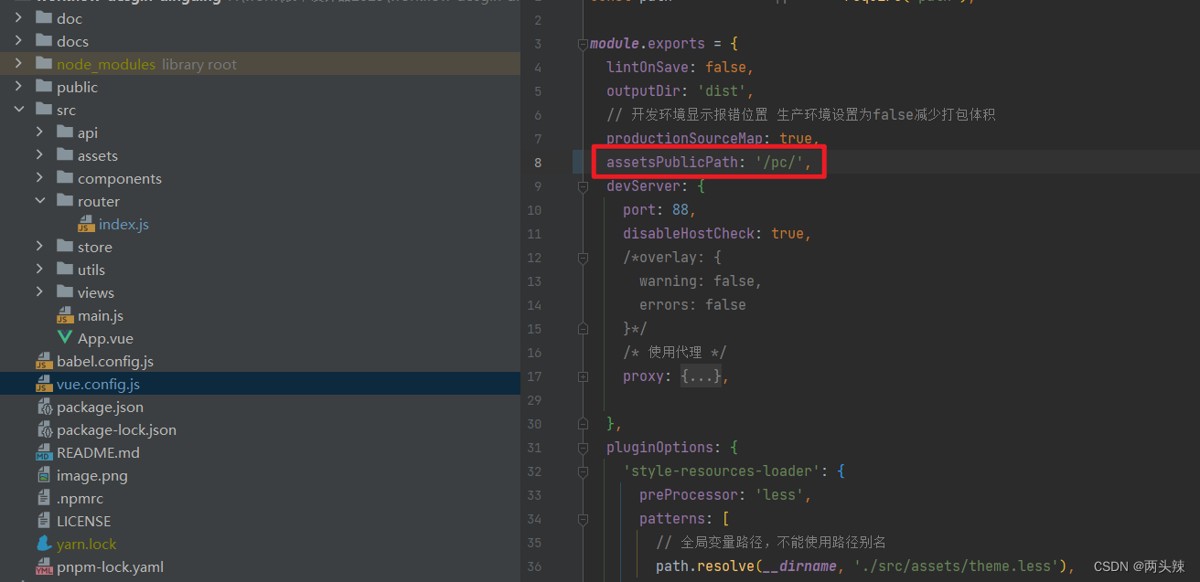Click the folder icon of public
Screen dimensions: 1200x582
tap(43, 87)
